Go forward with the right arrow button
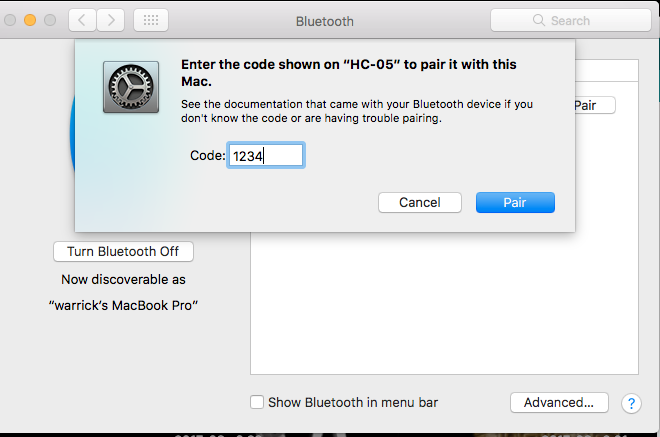The width and height of the screenshot is (660, 437). coord(111,20)
